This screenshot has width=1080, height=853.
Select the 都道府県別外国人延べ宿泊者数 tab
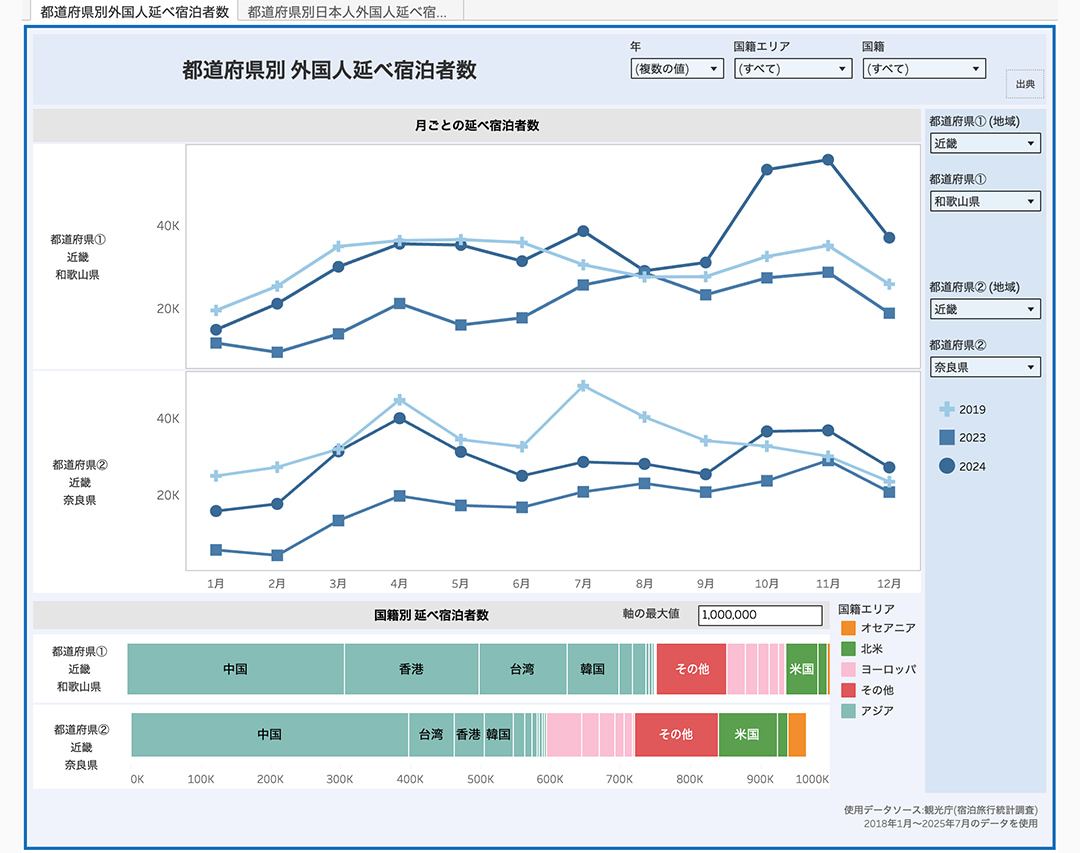point(134,12)
